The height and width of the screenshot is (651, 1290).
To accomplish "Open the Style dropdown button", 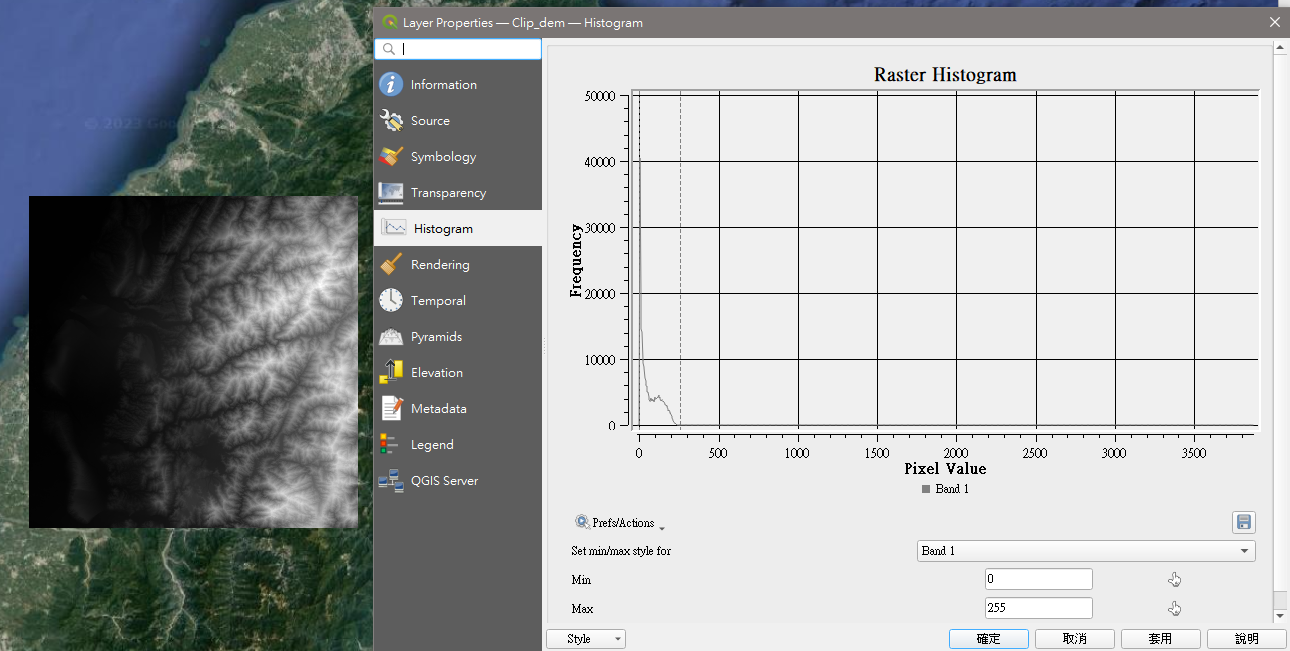I will (586, 639).
